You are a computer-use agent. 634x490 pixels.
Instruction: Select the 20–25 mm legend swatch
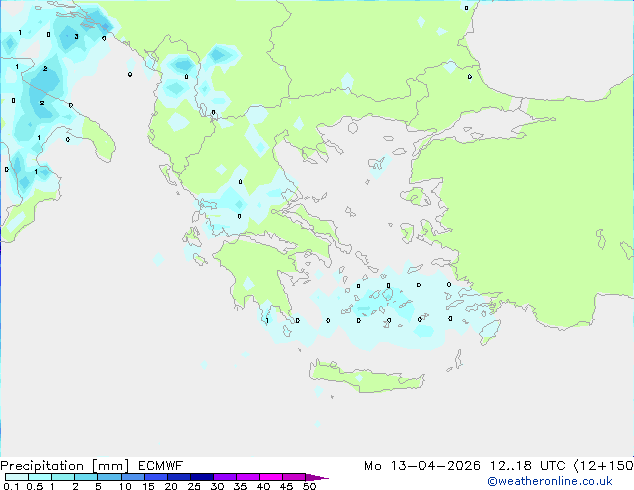pos(178,477)
